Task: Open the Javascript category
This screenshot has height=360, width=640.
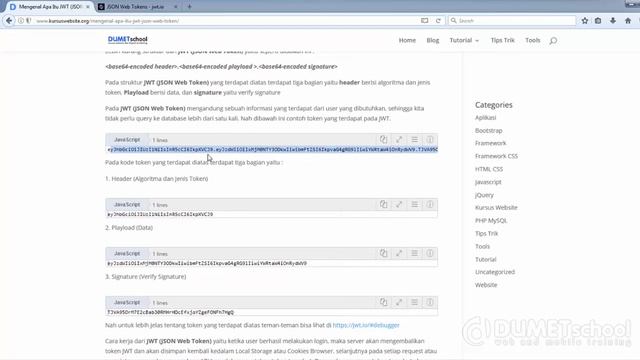Action: [x=488, y=182]
